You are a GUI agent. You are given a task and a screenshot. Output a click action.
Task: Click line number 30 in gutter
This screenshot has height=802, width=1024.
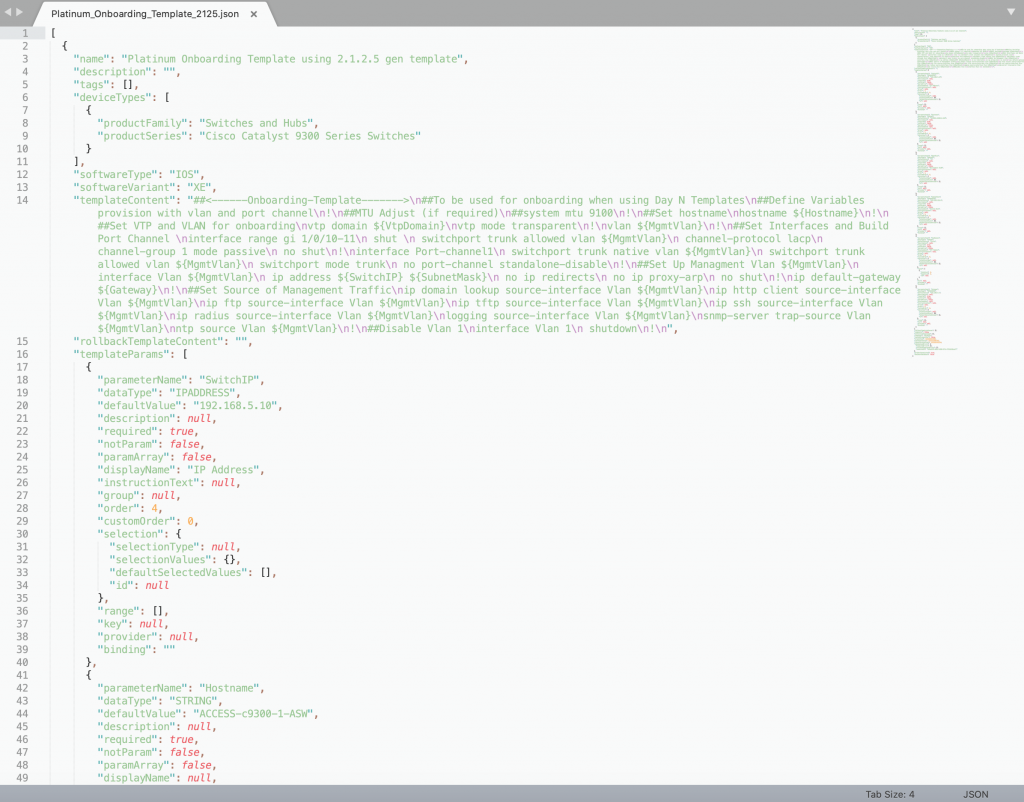pos(23,534)
